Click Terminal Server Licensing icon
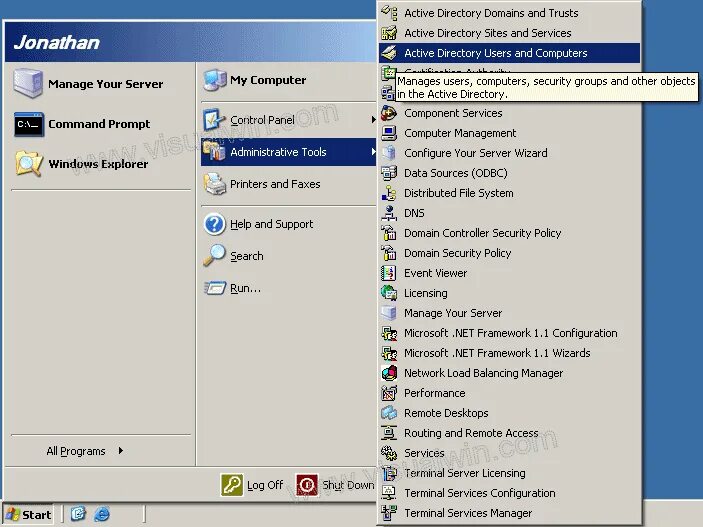Image resolution: width=703 pixels, height=527 pixels. (x=389, y=473)
